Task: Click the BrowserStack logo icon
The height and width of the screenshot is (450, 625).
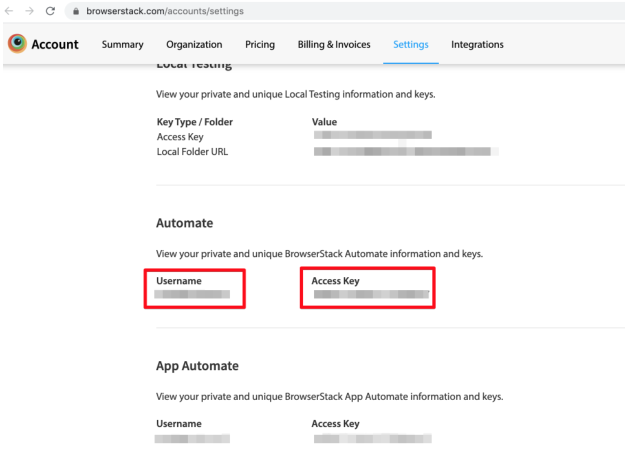Action: [x=17, y=43]
